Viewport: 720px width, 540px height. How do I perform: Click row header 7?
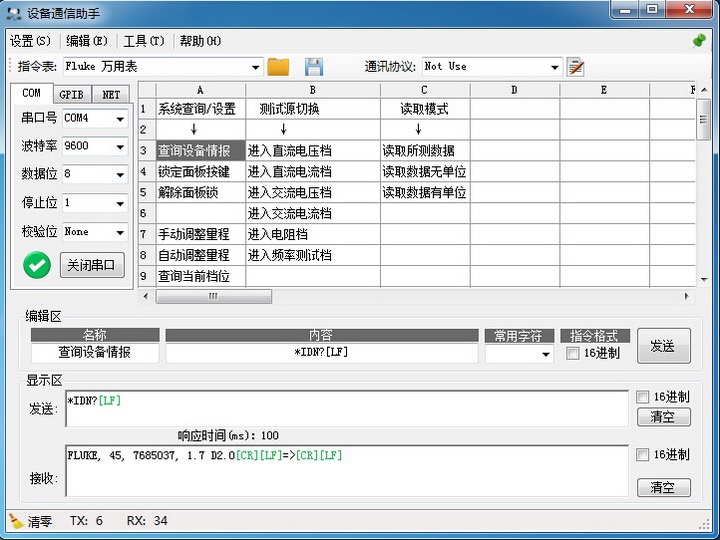coord(147,234)
